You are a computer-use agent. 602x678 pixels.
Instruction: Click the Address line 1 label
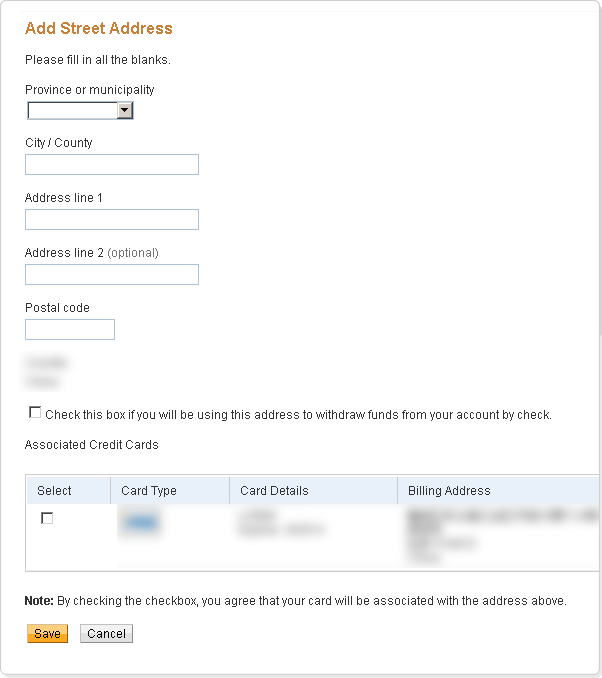(x=64, y=198)
